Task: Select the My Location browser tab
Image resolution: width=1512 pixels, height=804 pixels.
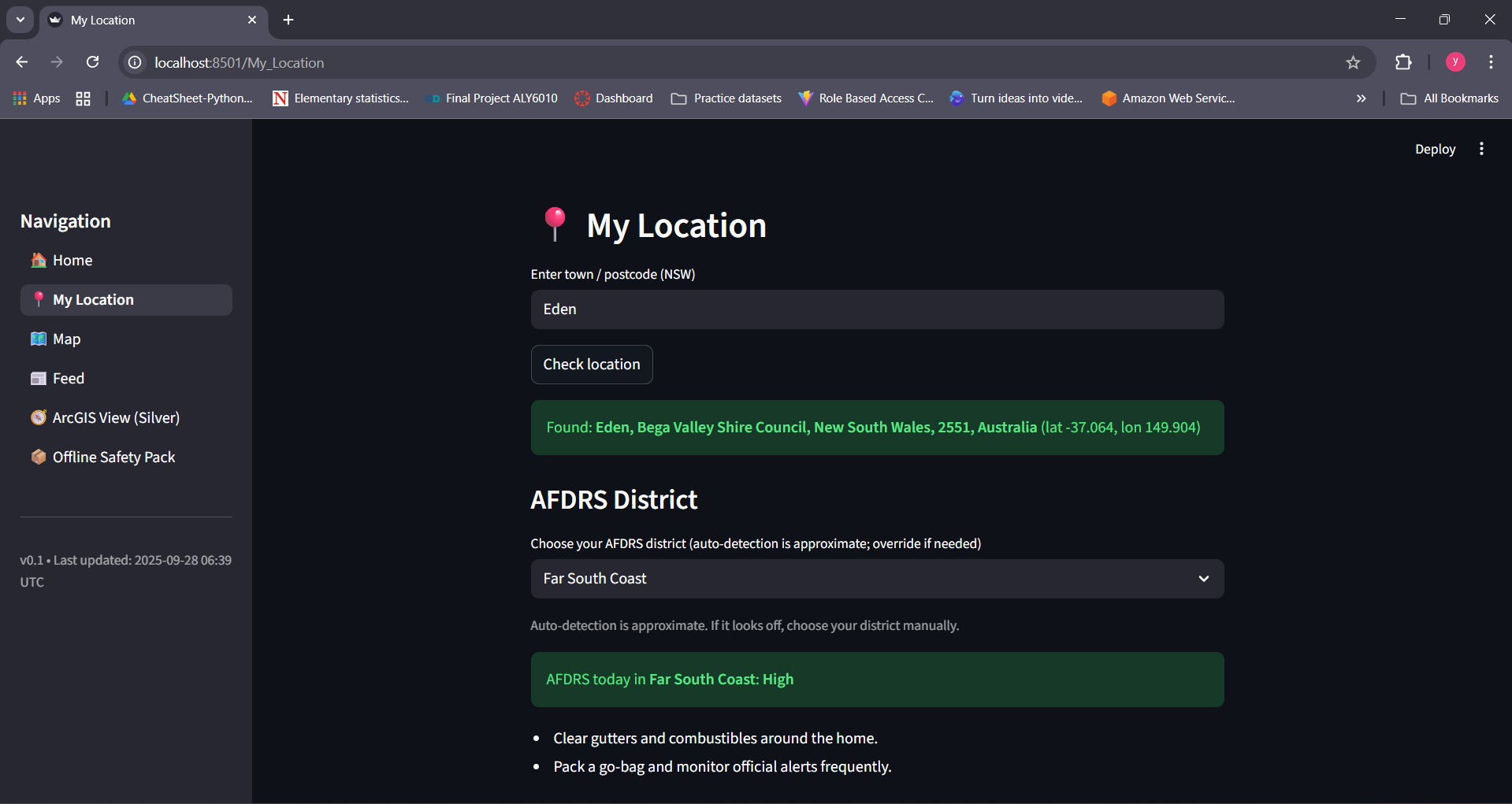Action: click(x=154, y=20)
